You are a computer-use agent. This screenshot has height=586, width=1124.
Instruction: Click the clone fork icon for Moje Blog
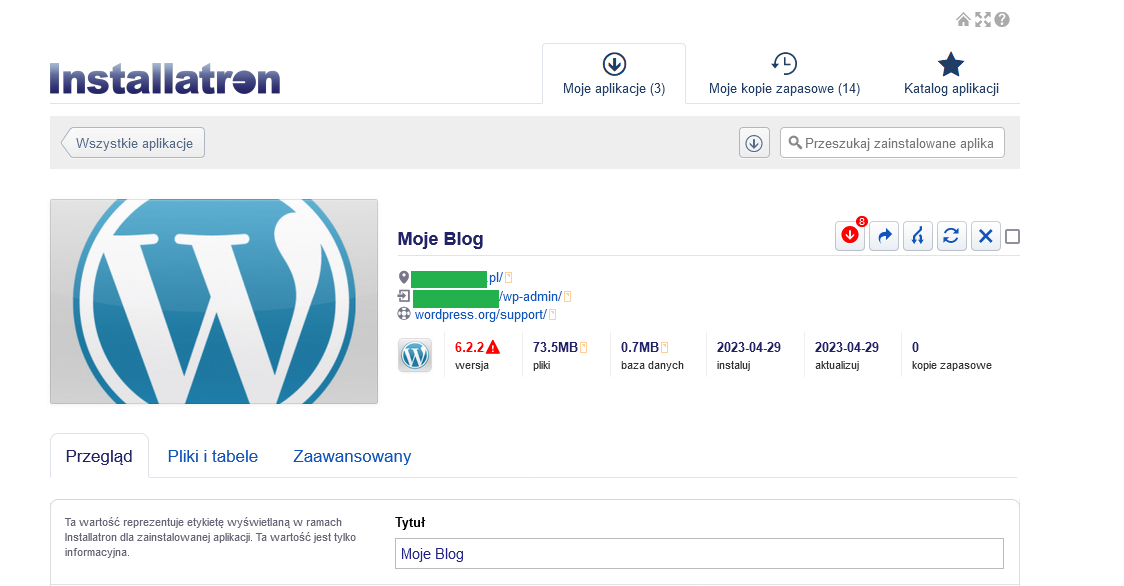click(x=918, y=237)
